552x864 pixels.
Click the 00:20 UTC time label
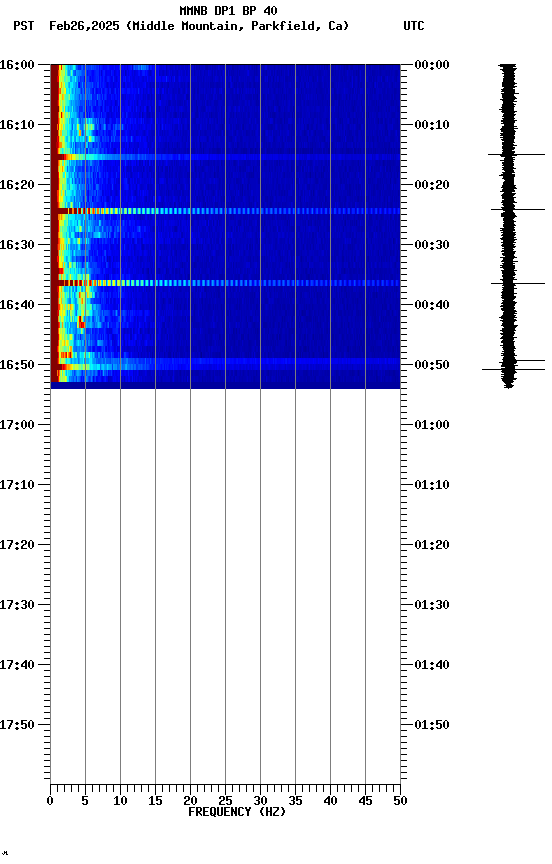click(x=432, y=185)
